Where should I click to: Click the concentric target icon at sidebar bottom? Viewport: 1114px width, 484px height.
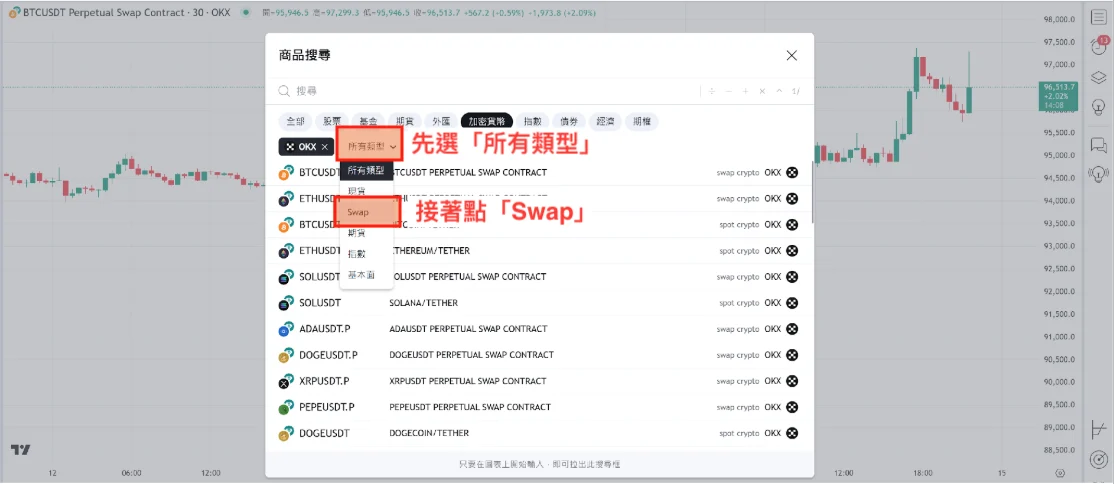click(x=1098, y=459)
